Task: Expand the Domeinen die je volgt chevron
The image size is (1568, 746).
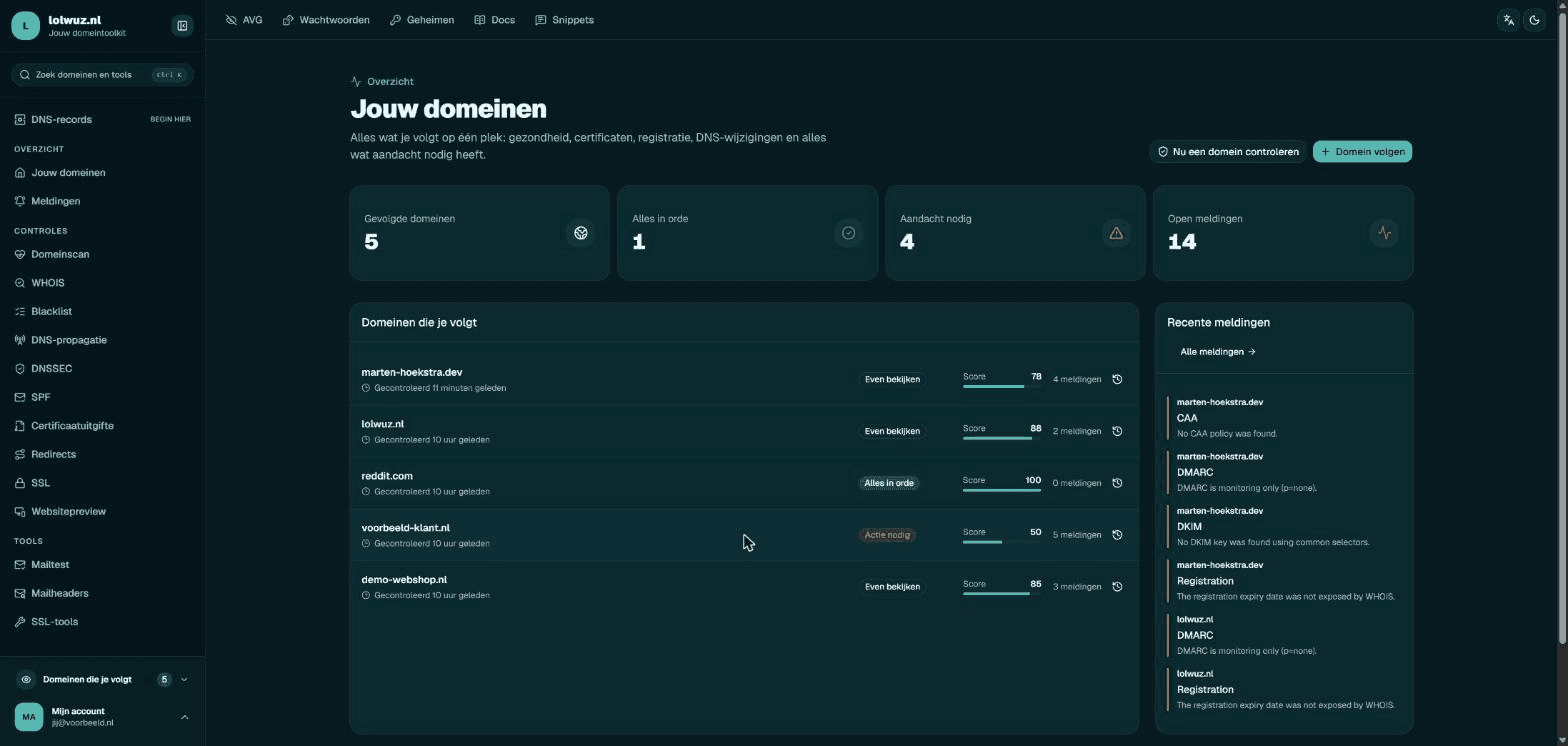Action: [x=184, y=680]
